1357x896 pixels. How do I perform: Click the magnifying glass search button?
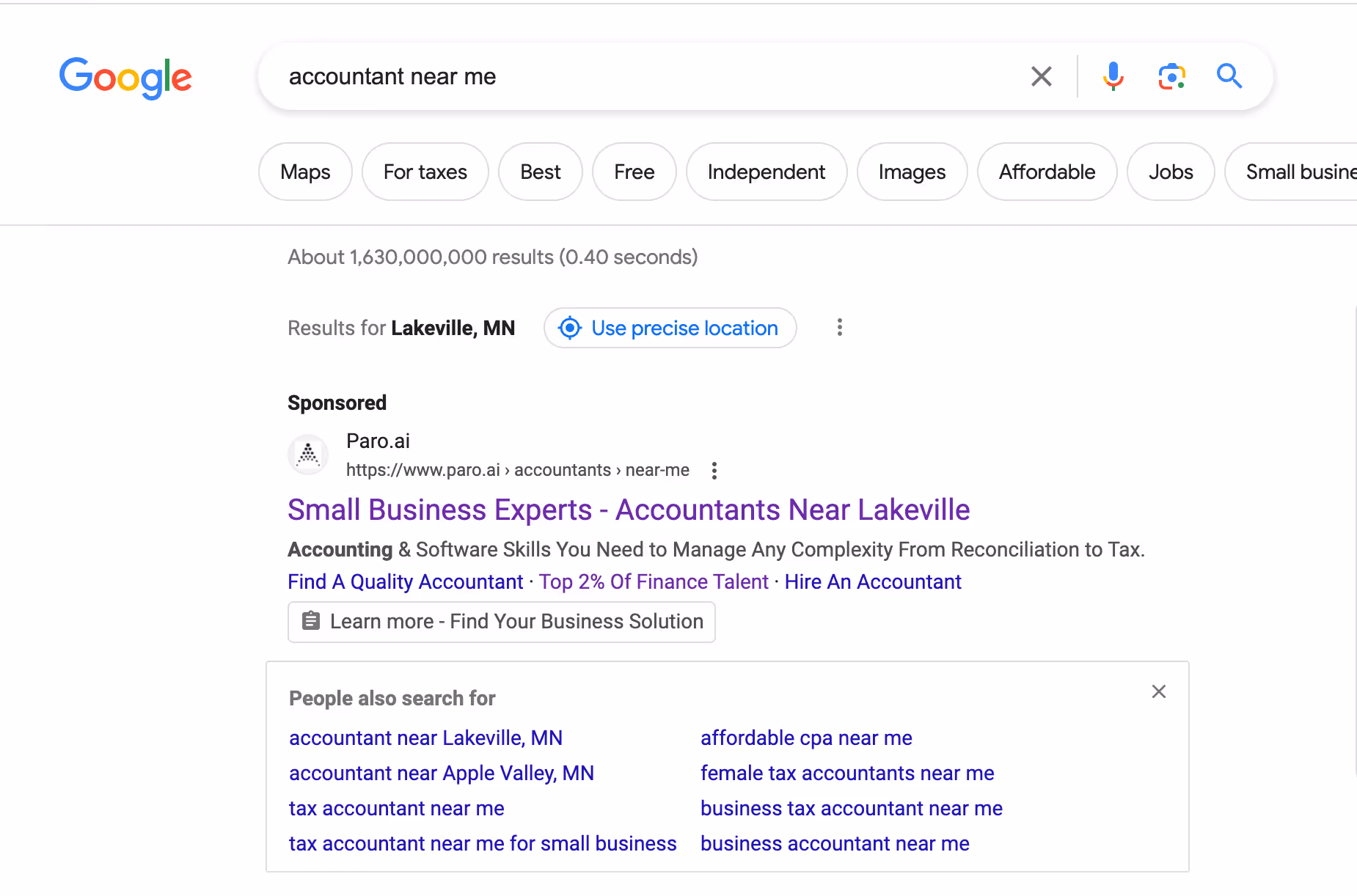coord(1229,76)
